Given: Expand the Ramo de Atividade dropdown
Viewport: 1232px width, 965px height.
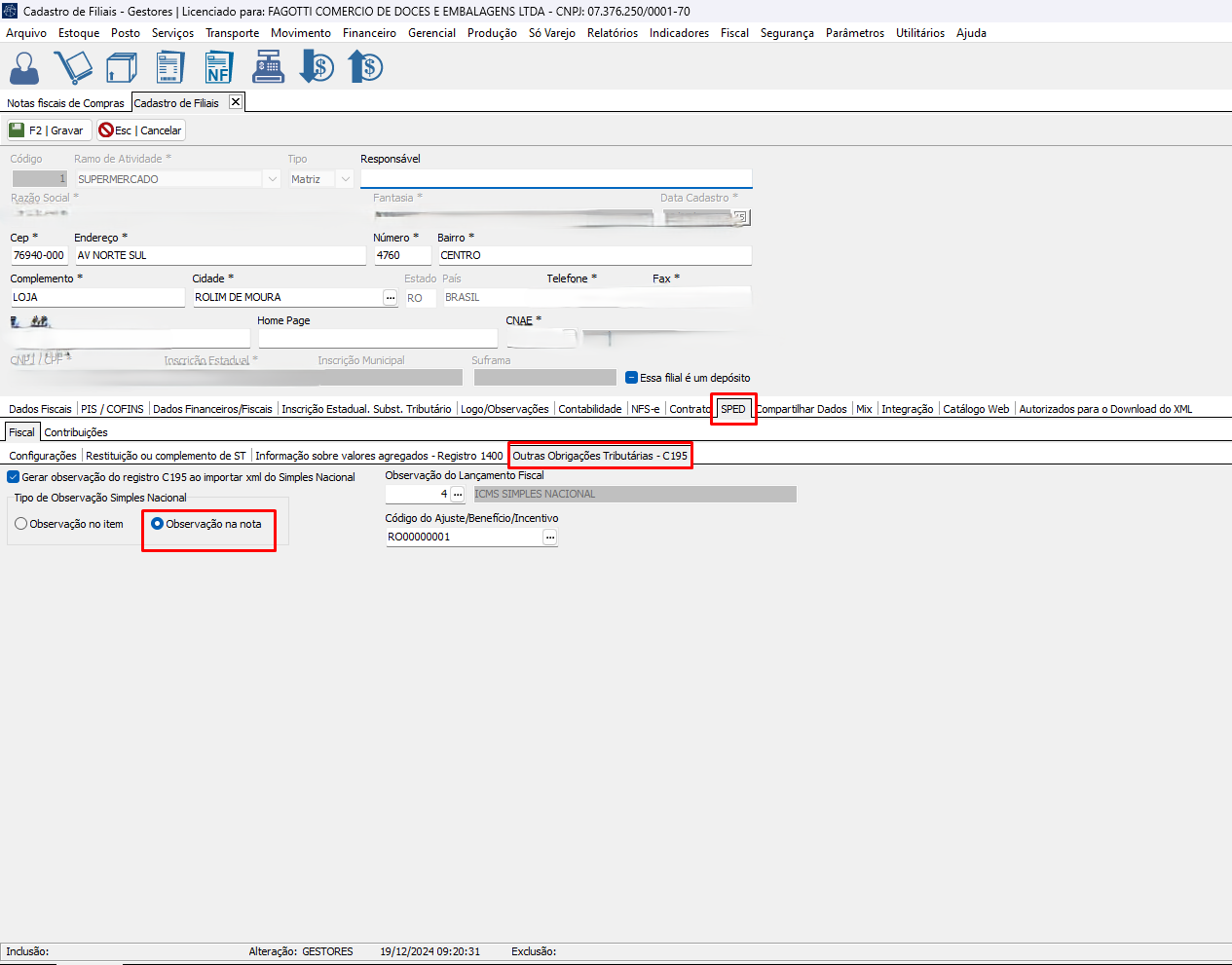Looking at the screenshot, I should (273, 179).
